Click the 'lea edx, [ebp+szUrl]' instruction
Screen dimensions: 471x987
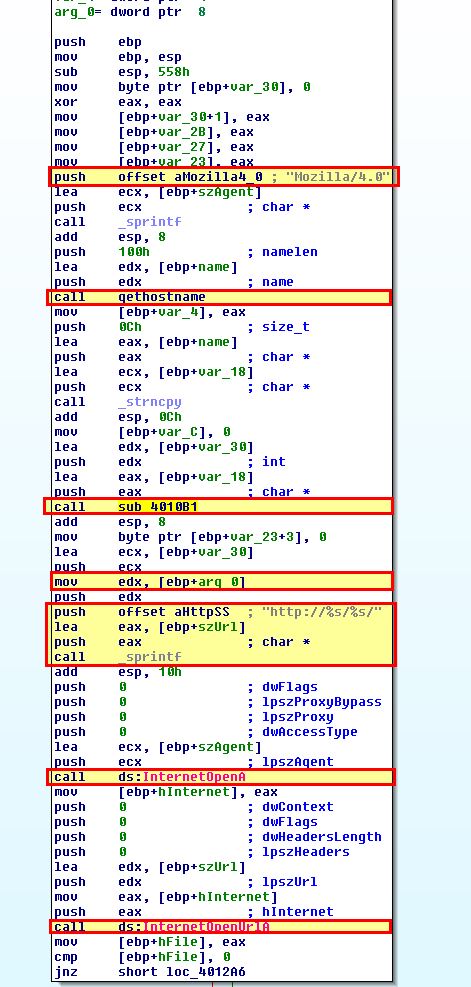[150, 867]
